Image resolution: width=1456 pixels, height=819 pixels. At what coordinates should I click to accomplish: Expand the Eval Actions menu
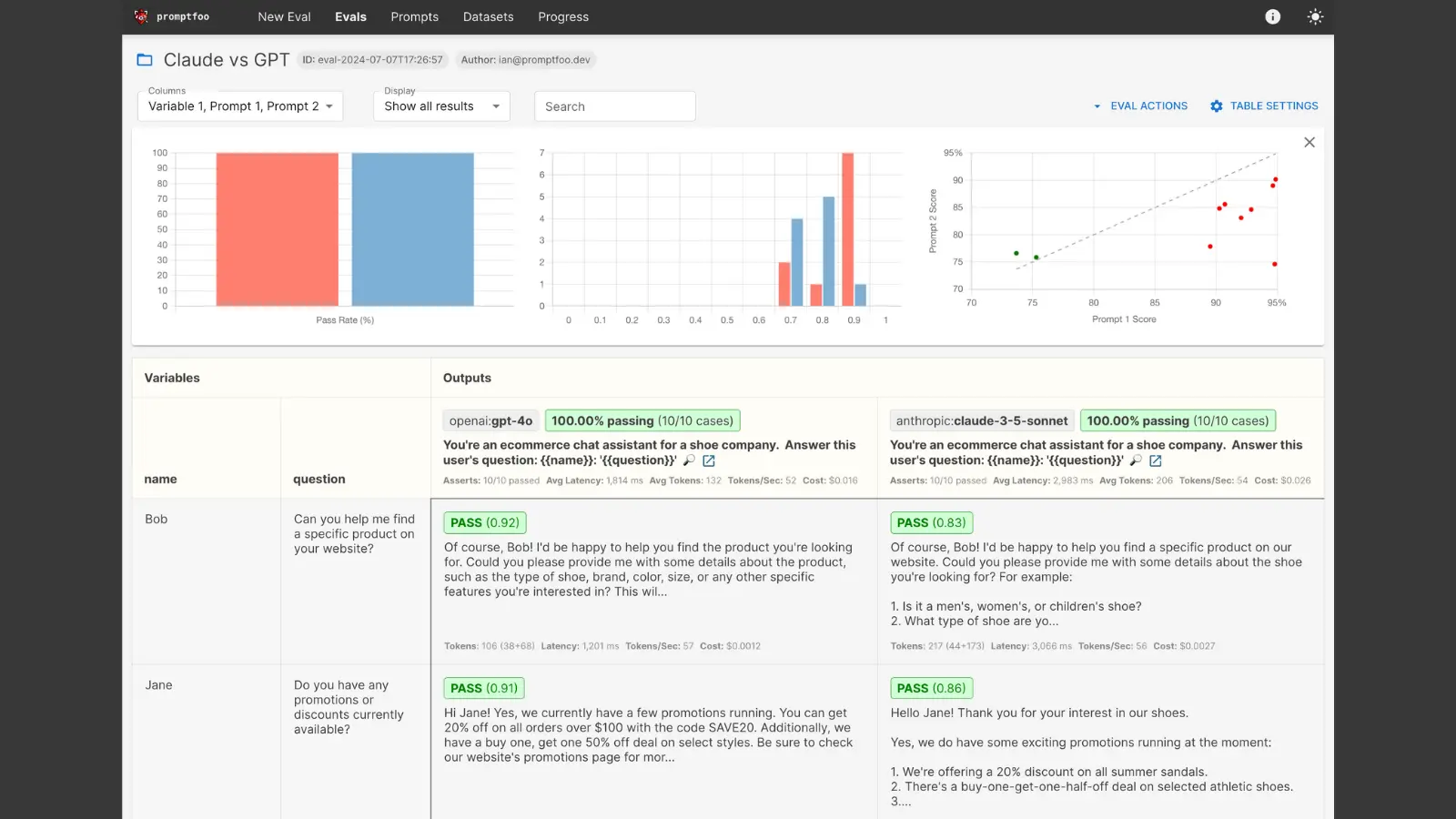(1140, 106)
